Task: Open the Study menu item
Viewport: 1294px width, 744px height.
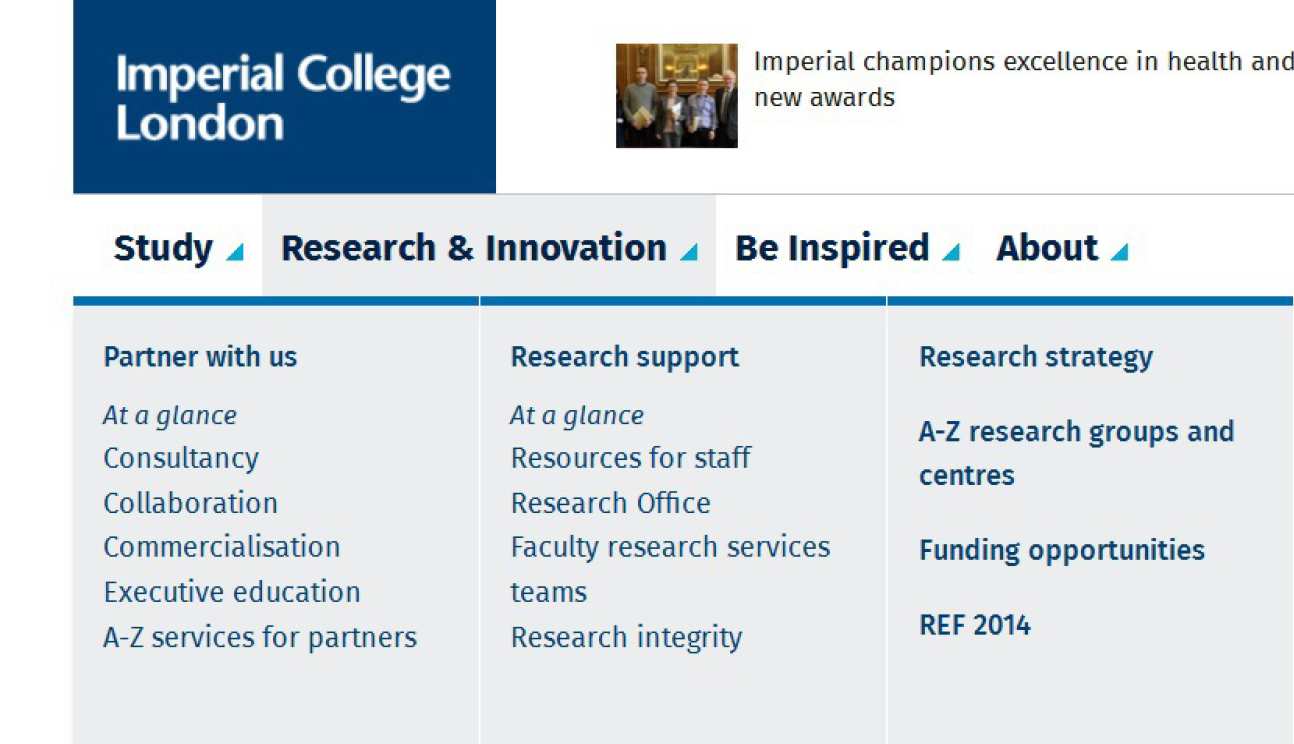Action: click(163, 248)
